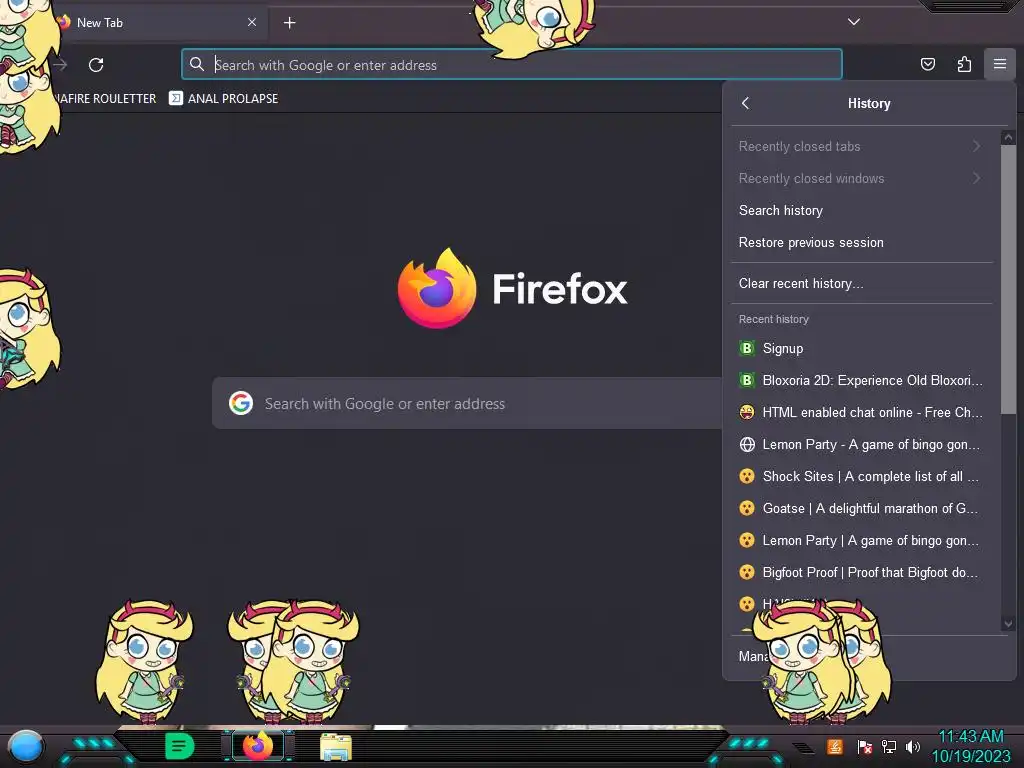
Task: Toggle the hamburger application menu
Action: click(x=999, y=64)
